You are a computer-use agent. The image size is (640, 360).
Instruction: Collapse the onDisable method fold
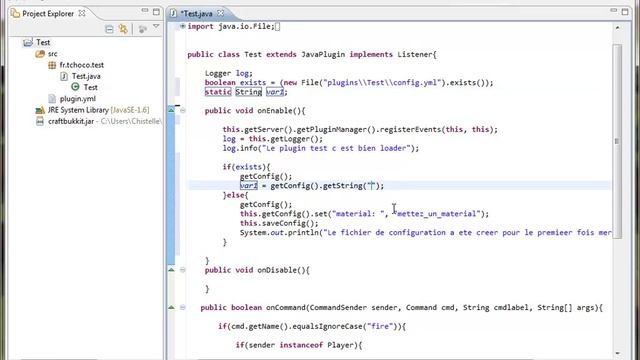coord(183,270)
